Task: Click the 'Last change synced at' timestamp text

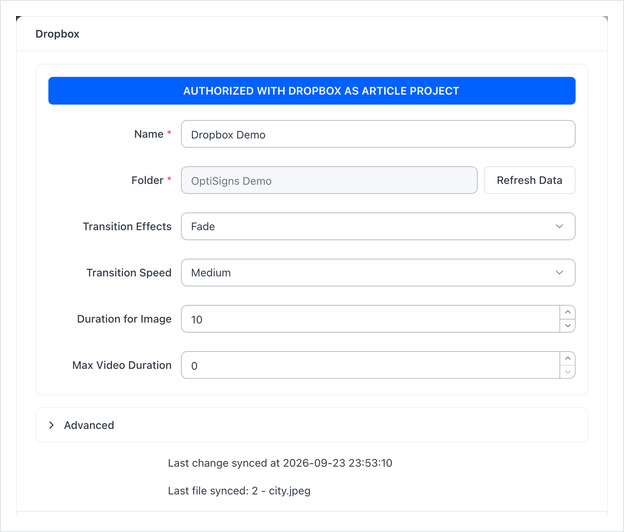Action: click(x=280, y=463)
